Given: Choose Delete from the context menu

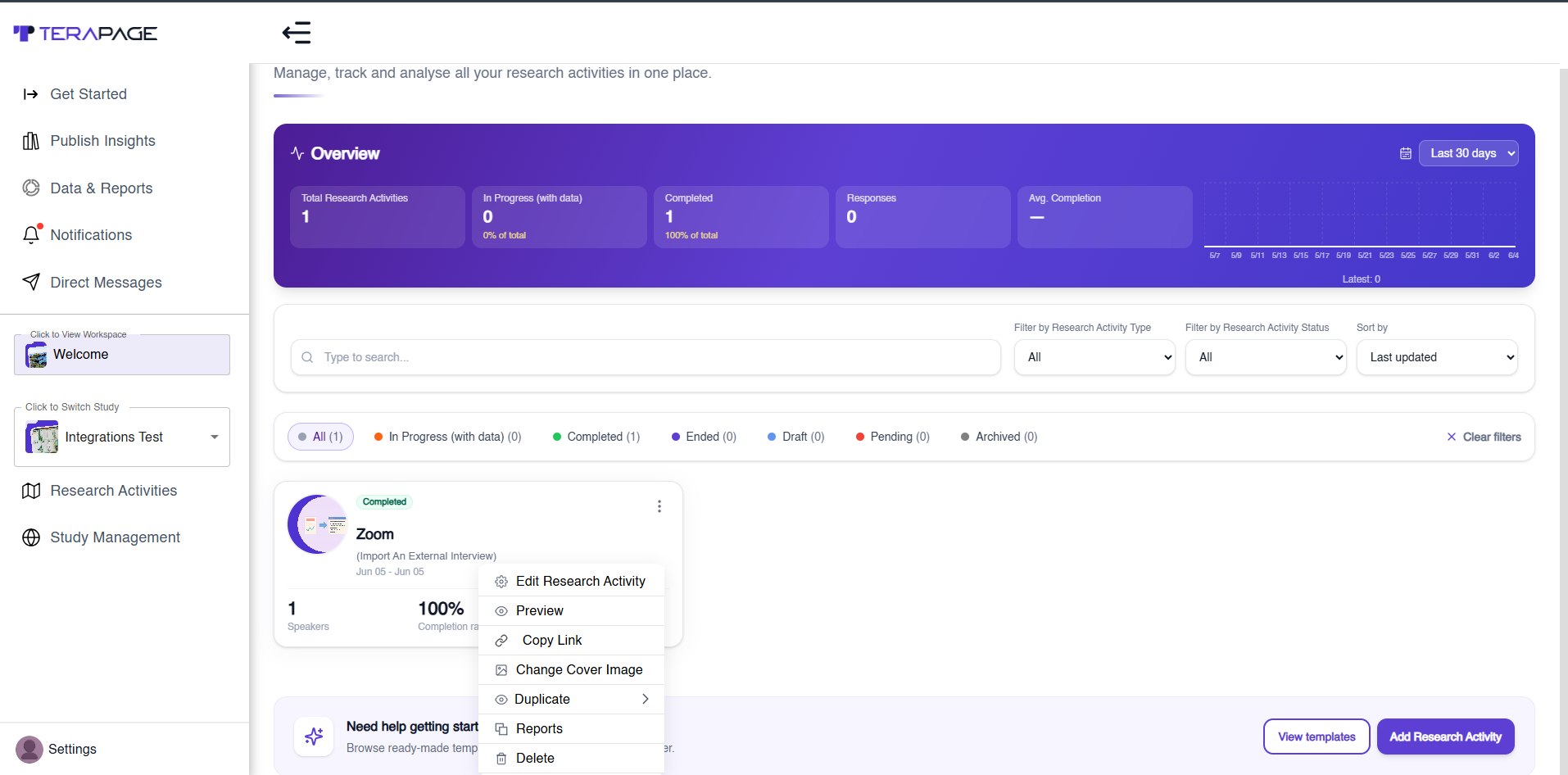Looking at the screenshot, I should coord(571,759).
